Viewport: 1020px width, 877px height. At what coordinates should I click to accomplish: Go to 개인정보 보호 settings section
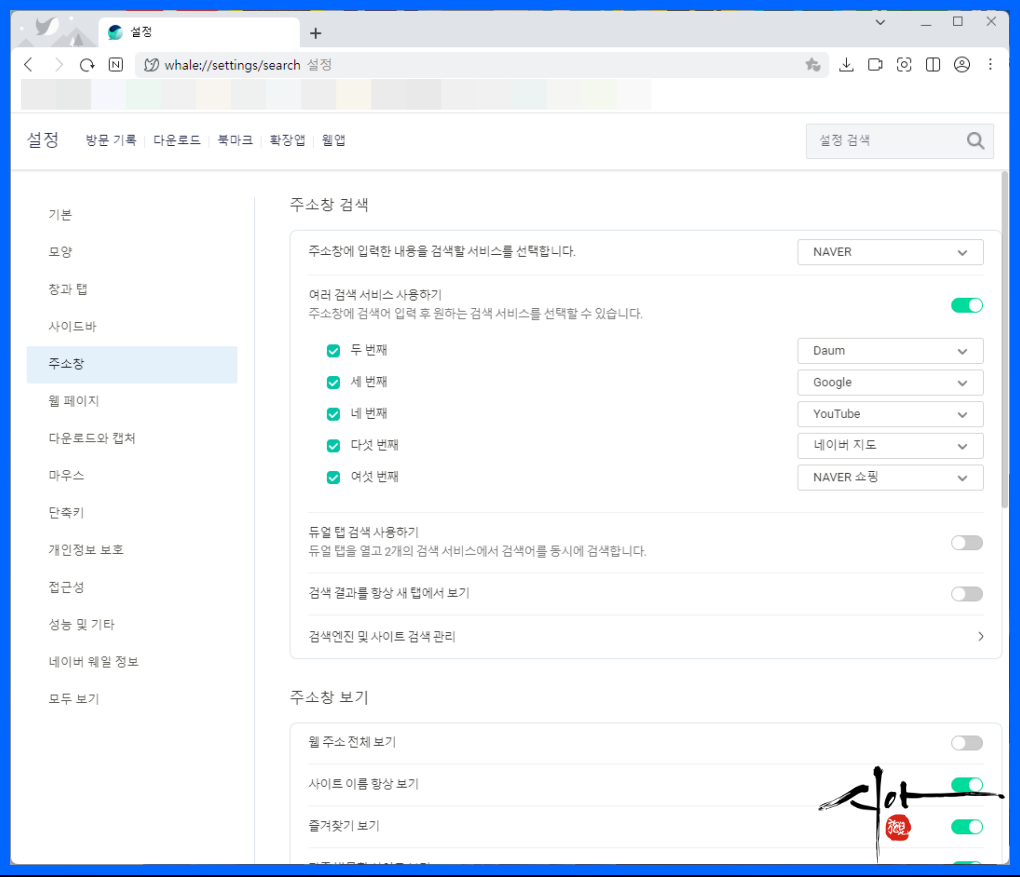coord(86,550)
